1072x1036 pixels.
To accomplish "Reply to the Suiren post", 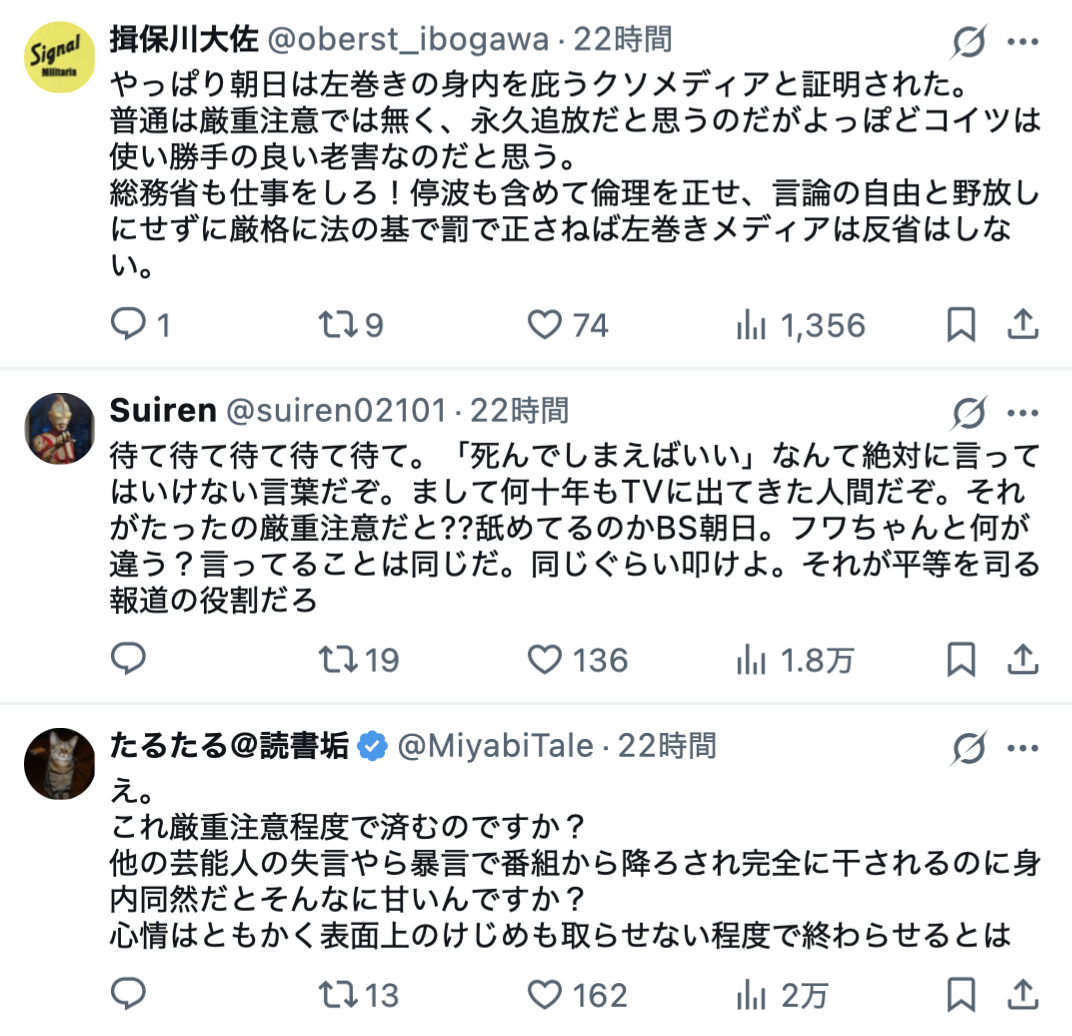I will [x=127, y=660].
